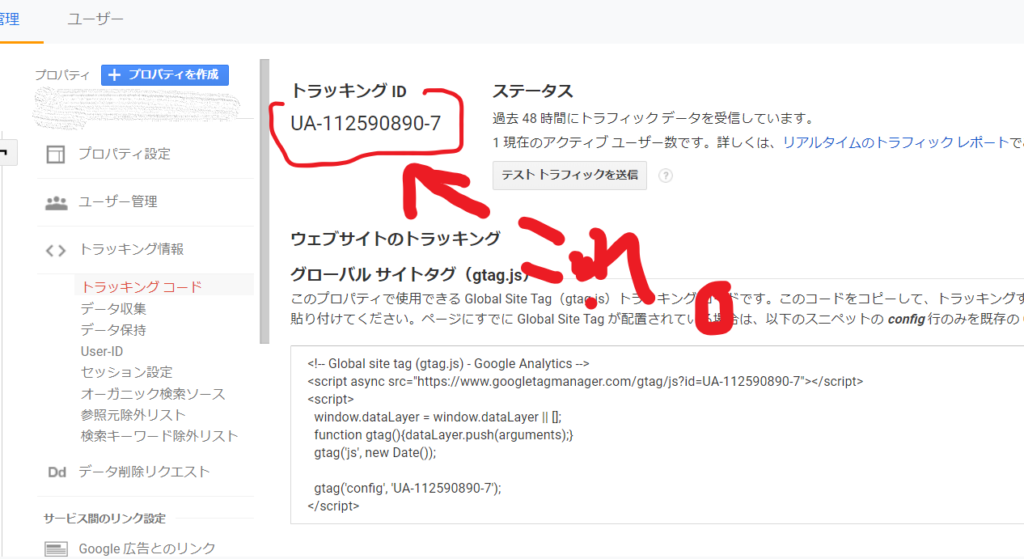Click the 過去 48 時間 status message
The height and width of the screenshot is (559, 1024).
[654, 118]
